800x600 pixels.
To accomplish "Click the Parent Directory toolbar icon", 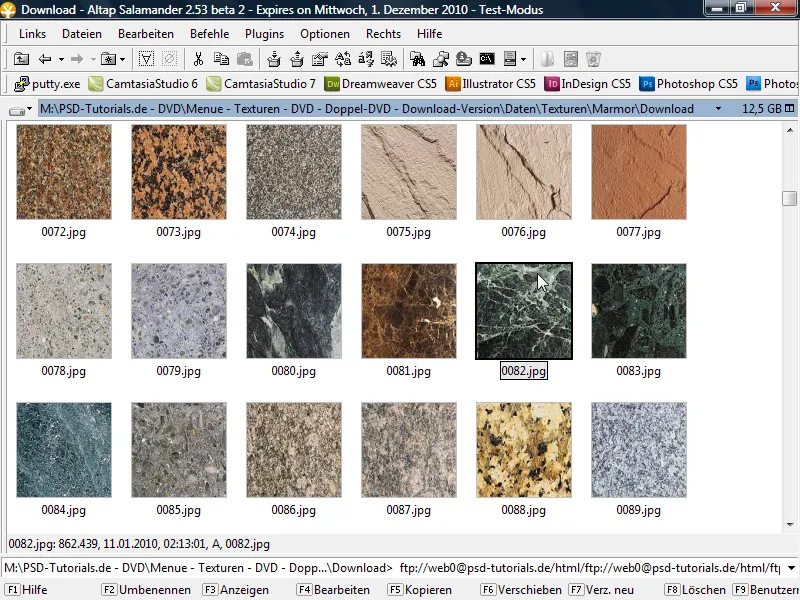I will click(x=21, y=59).
